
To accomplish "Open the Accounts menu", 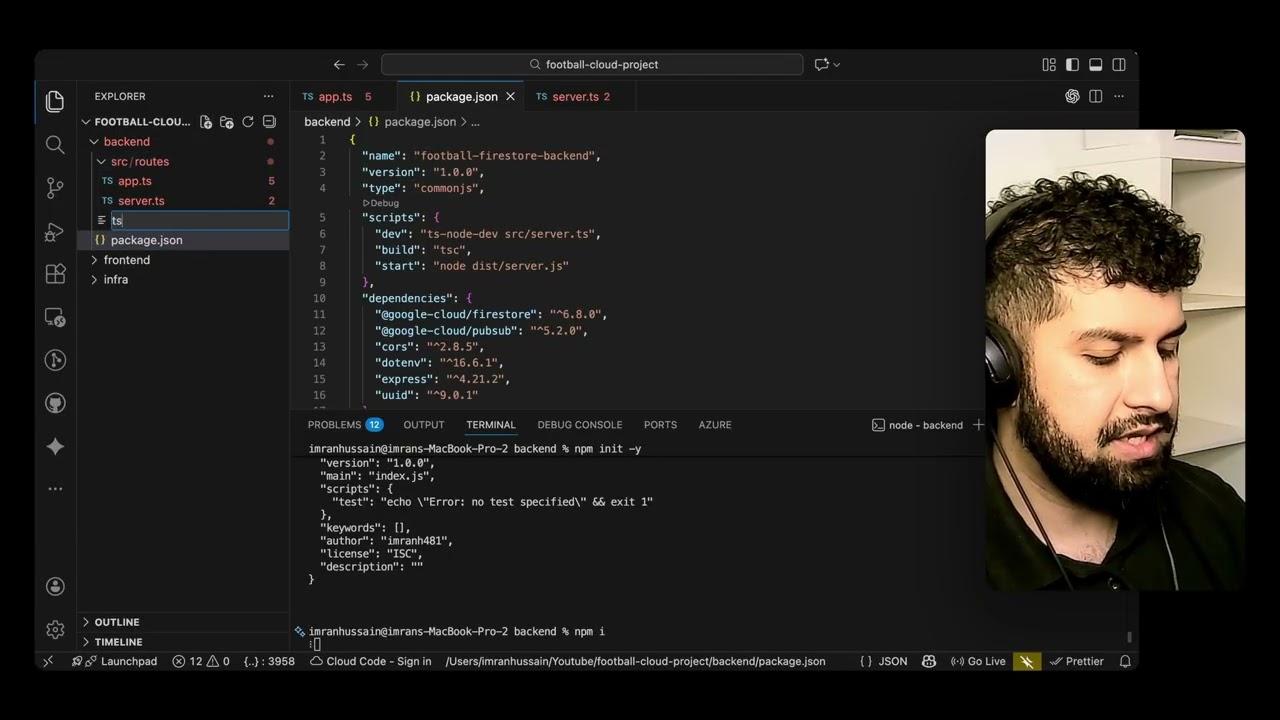I will [x=55, y=586].
